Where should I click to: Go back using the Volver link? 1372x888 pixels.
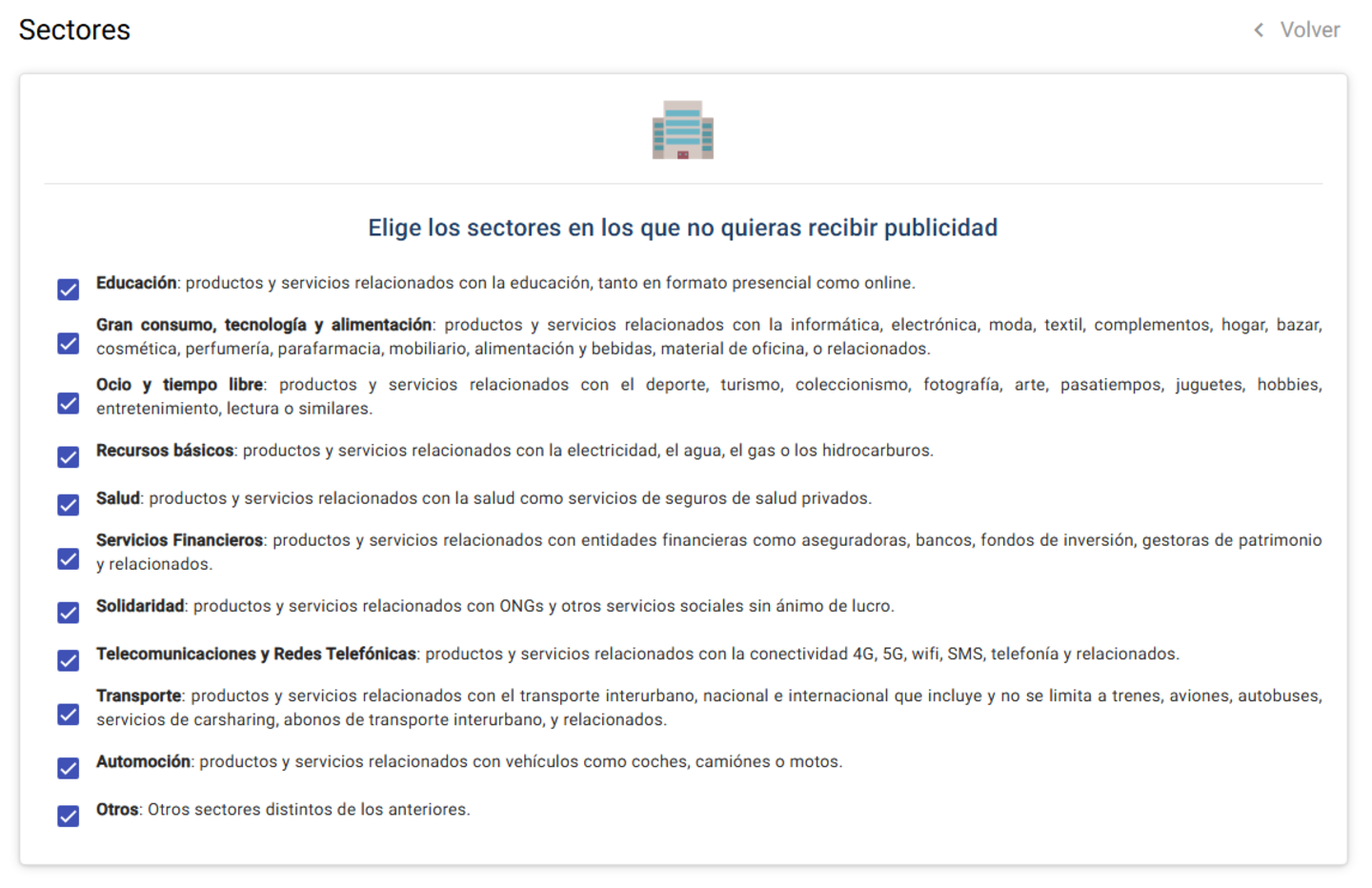tap(1309, 30)
